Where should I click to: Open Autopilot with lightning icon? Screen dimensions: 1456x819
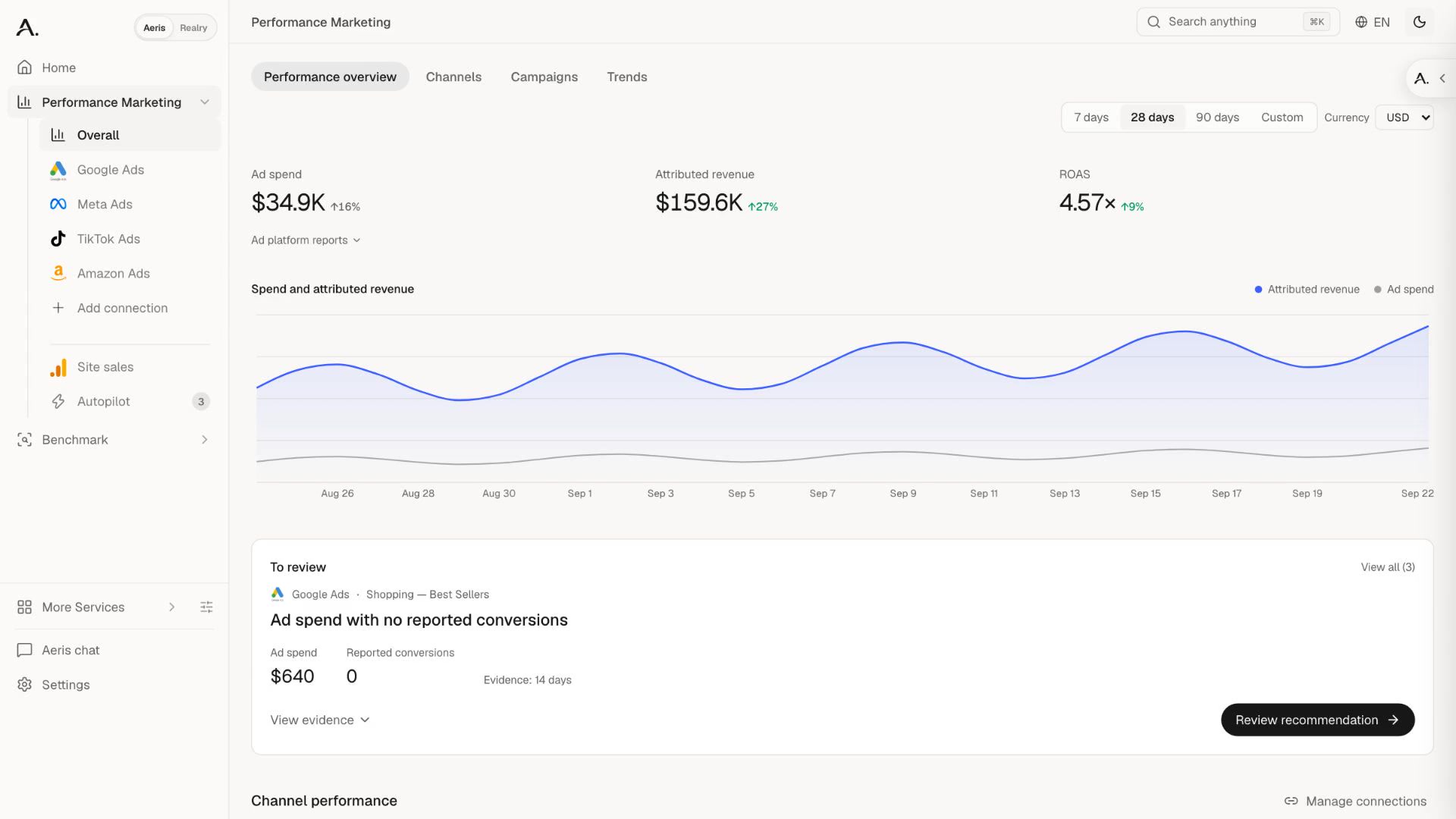pos(130,401)
